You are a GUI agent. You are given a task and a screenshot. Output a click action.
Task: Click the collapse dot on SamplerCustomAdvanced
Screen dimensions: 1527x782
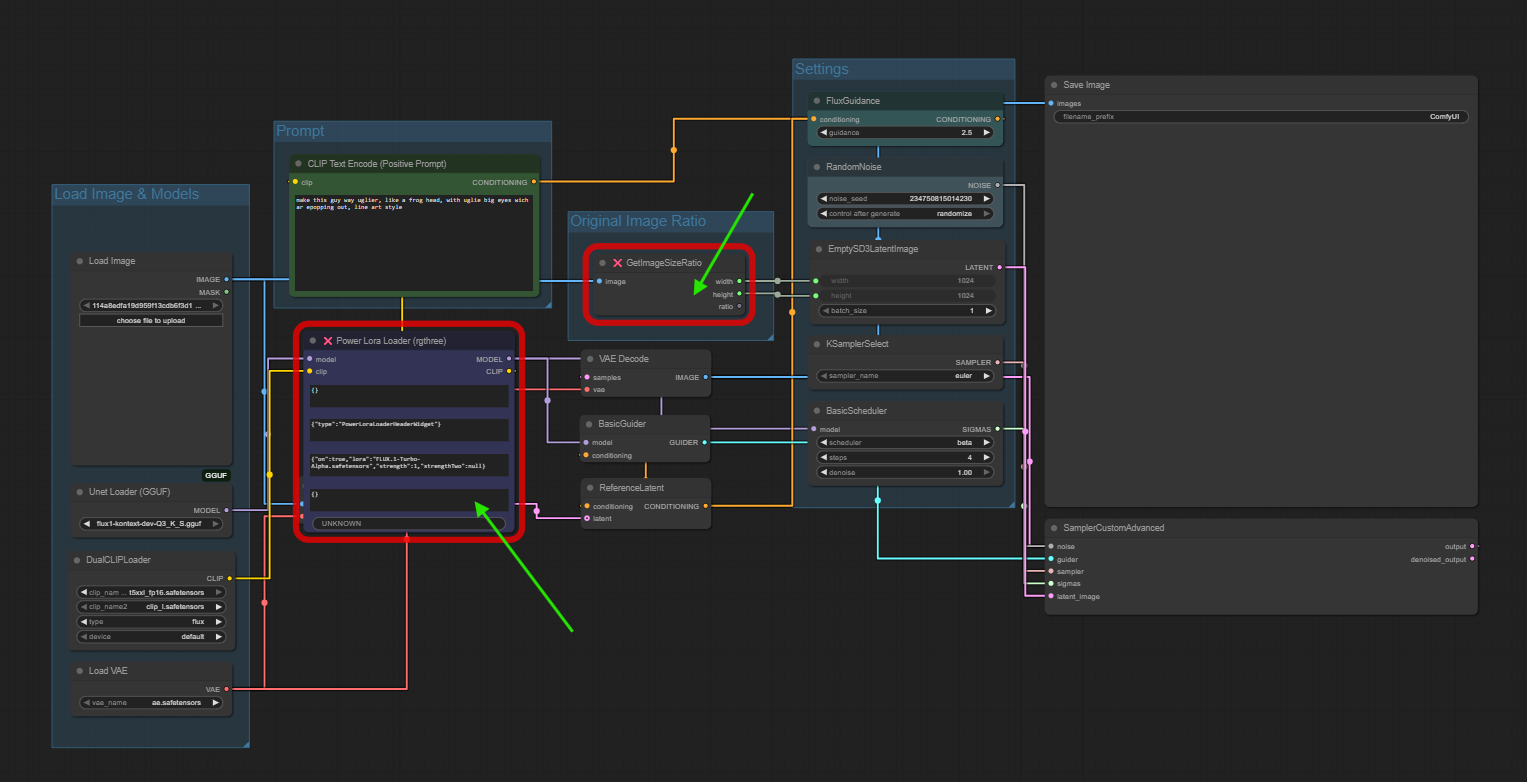[x=1053, y=527]
